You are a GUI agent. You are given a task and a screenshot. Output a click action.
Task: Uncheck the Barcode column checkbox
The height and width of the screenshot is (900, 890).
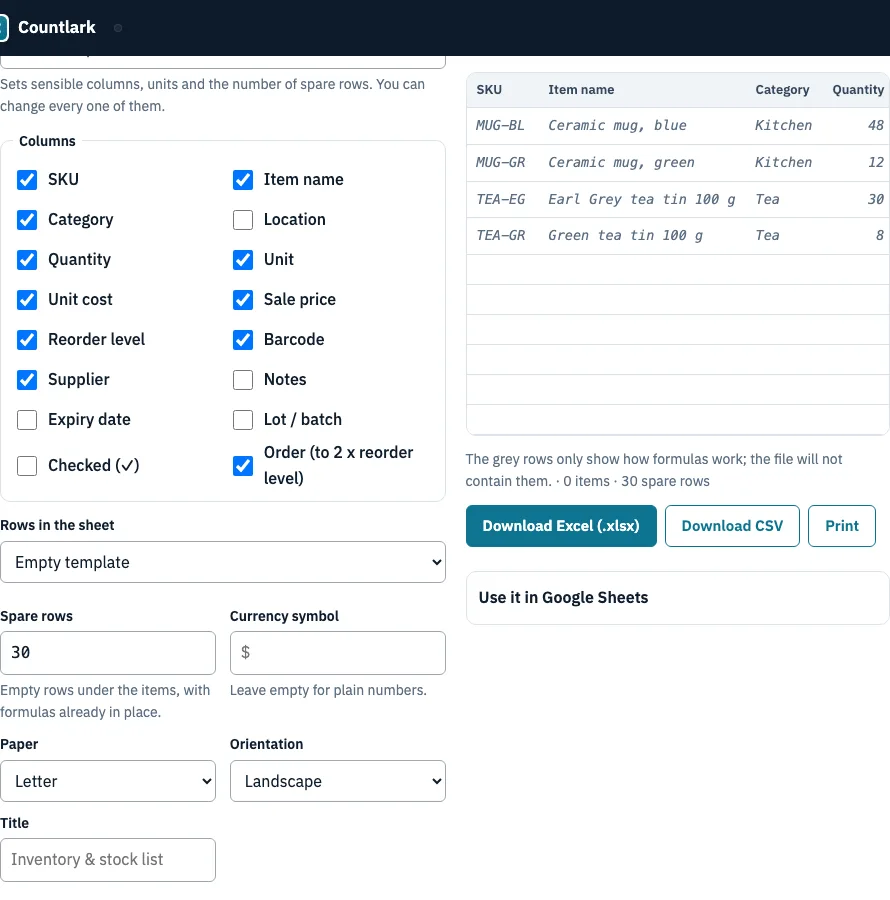coord(243,340)
